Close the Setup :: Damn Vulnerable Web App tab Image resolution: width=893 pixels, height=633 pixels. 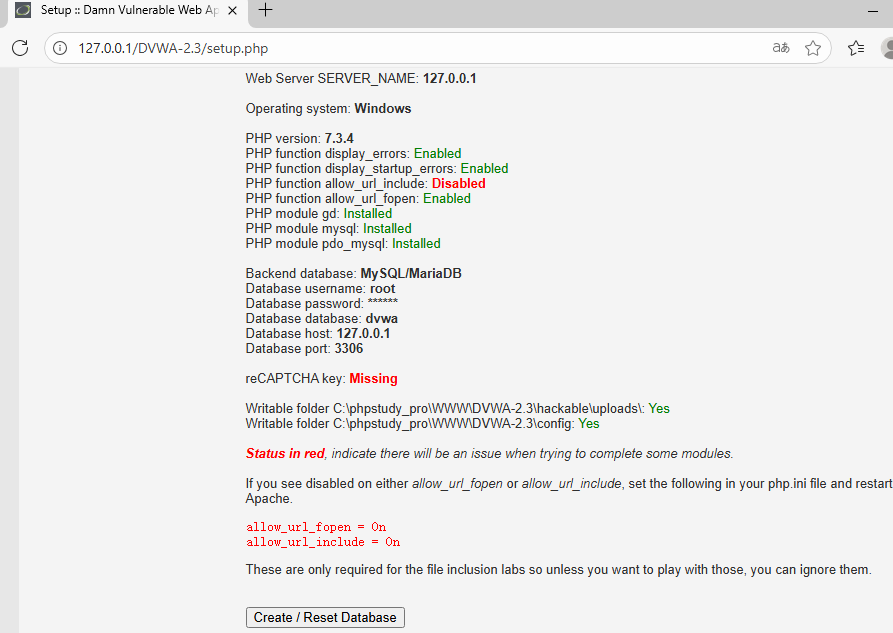tap(232, 10)
